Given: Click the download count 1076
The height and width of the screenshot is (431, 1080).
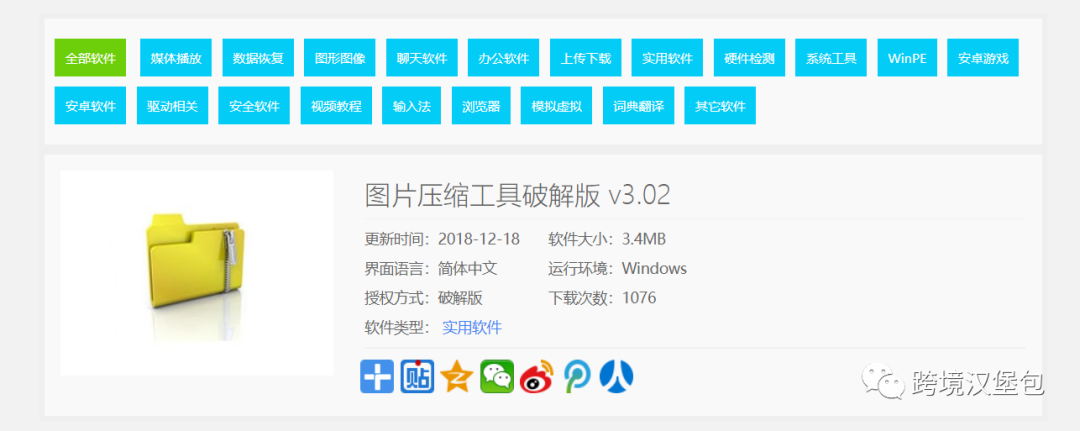Looking at the screenshot, I should coord(639,298).
